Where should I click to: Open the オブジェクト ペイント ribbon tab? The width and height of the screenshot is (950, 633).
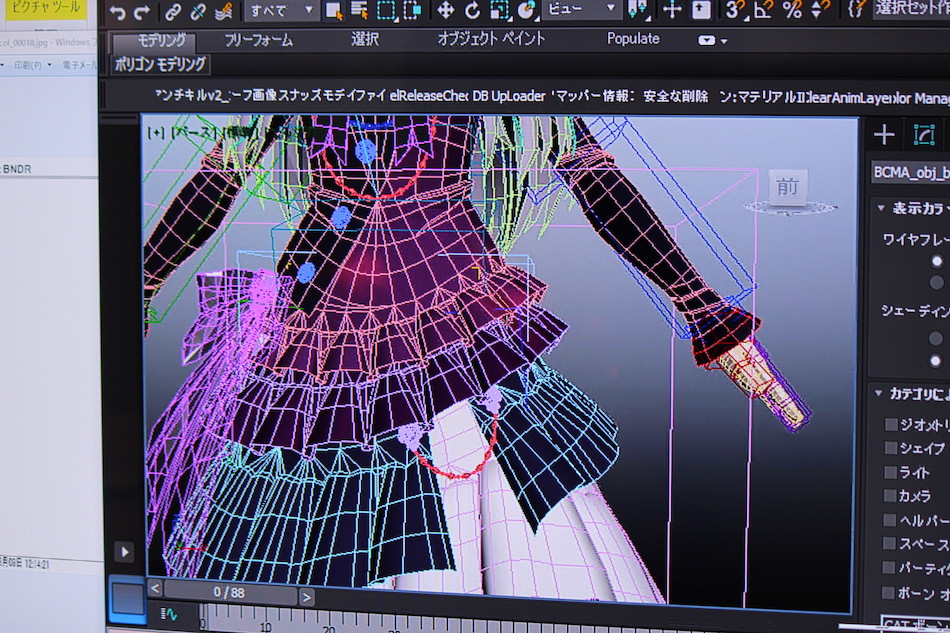(491, 39)
